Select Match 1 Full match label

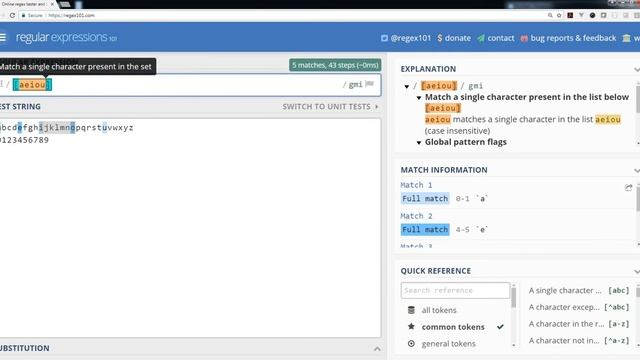pos(425,198)
